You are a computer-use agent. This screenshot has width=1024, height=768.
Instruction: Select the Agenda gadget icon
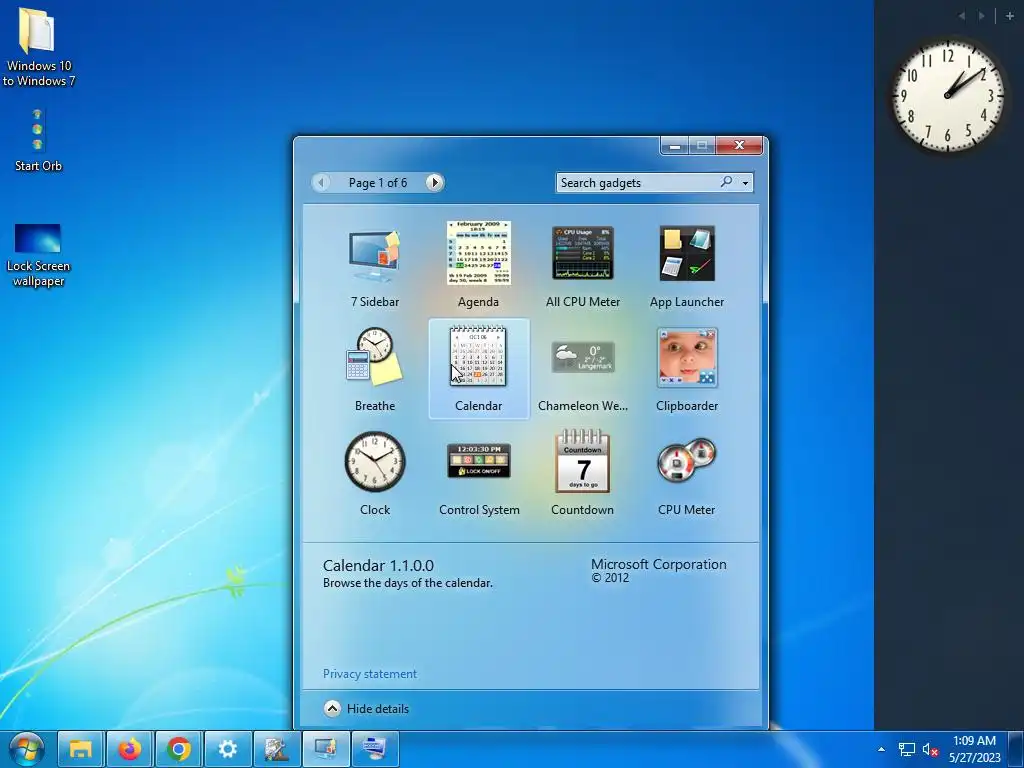tap(479, 253)
